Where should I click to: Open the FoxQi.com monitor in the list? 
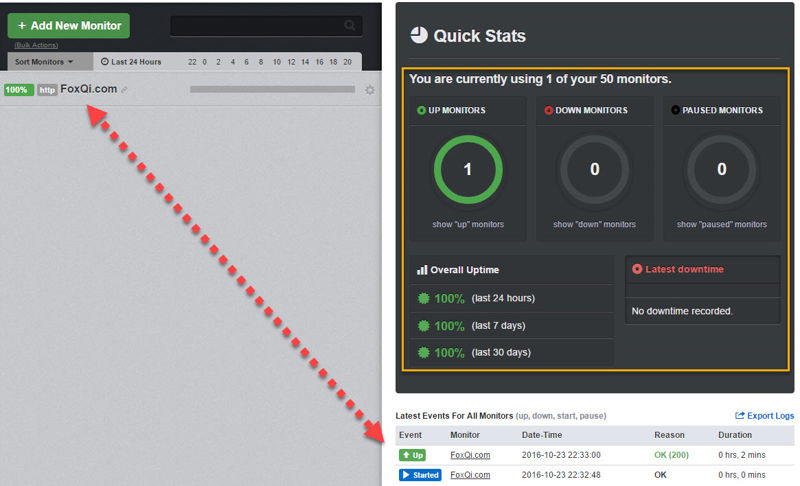[x=89, y=89]
